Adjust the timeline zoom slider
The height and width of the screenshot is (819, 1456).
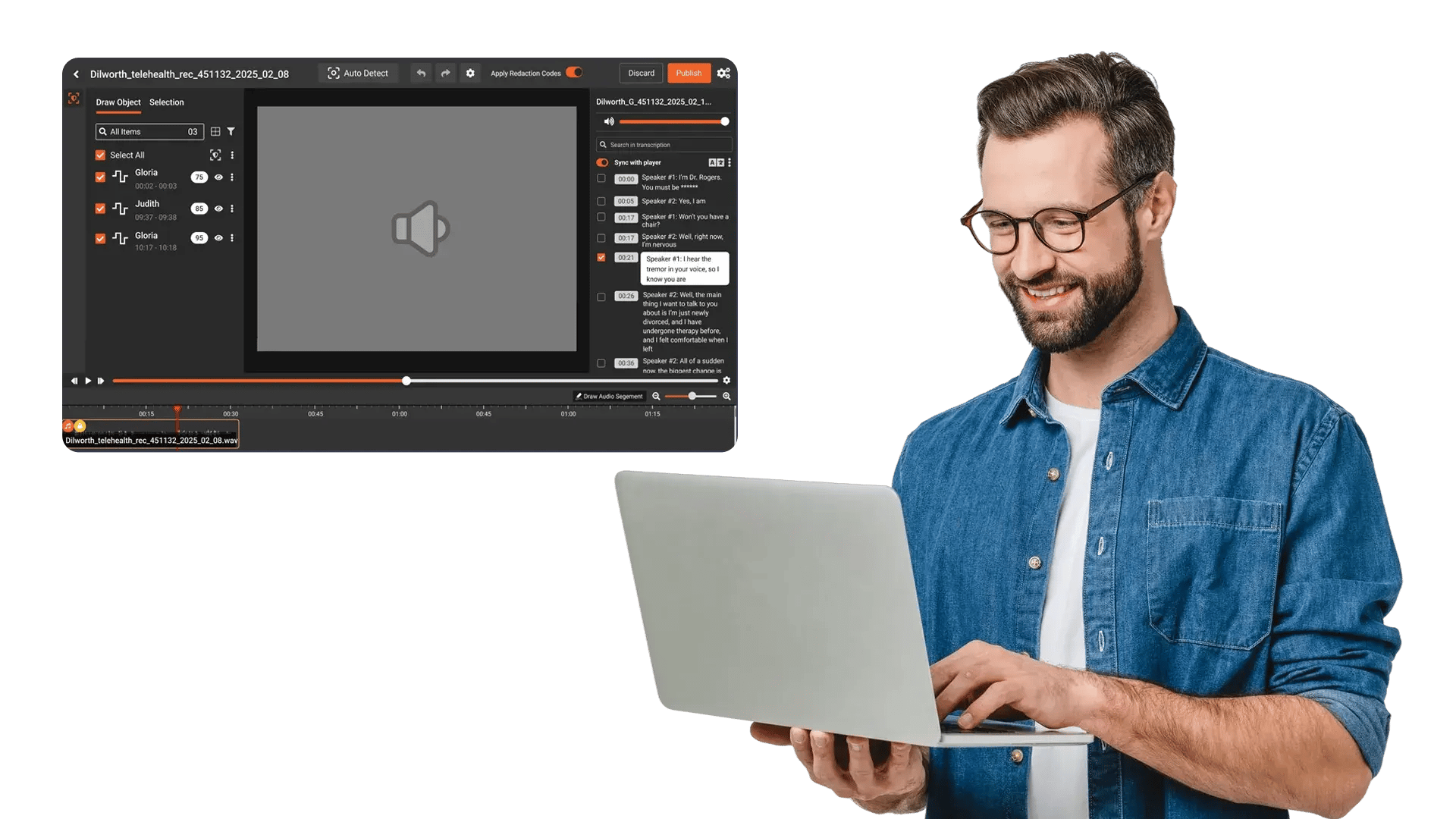(x=691, y=396)
